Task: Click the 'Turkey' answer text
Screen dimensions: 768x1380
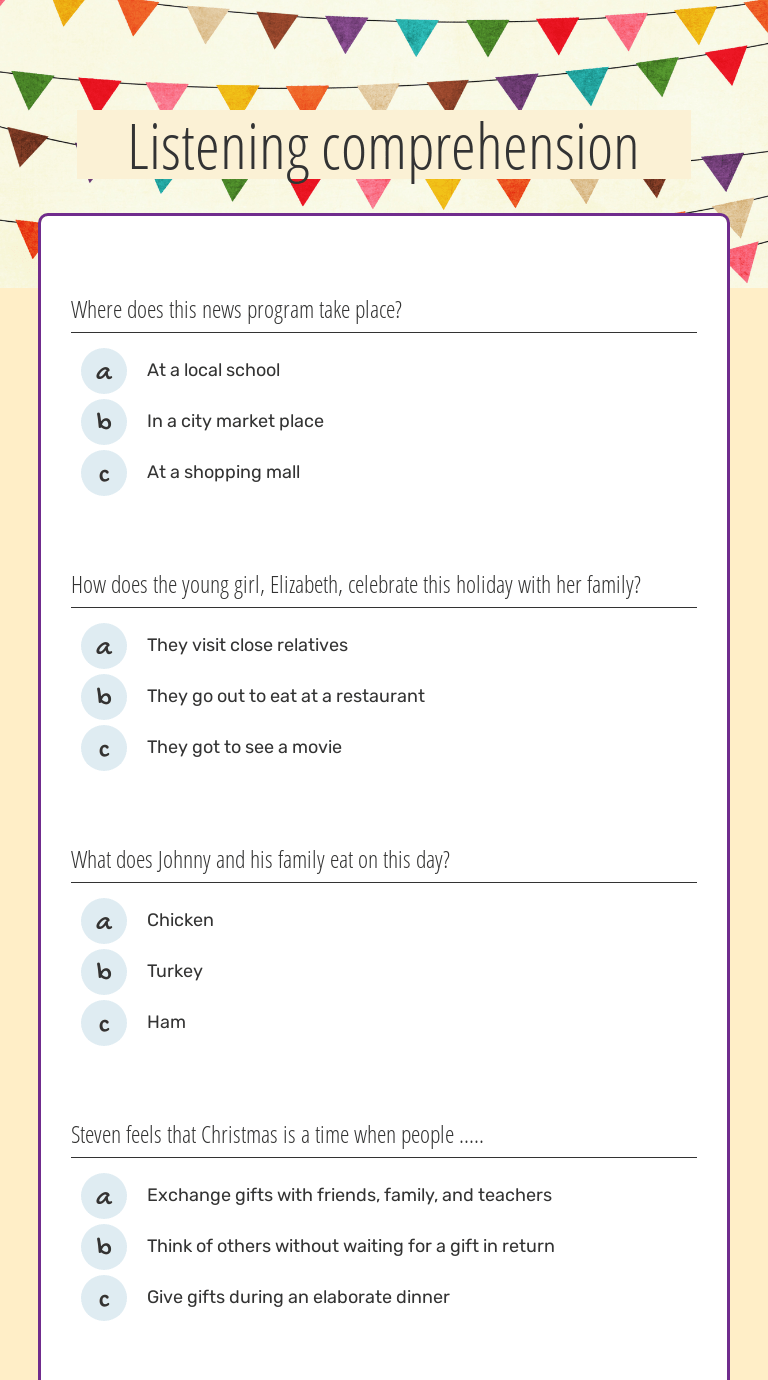Action: coord(175,971)
